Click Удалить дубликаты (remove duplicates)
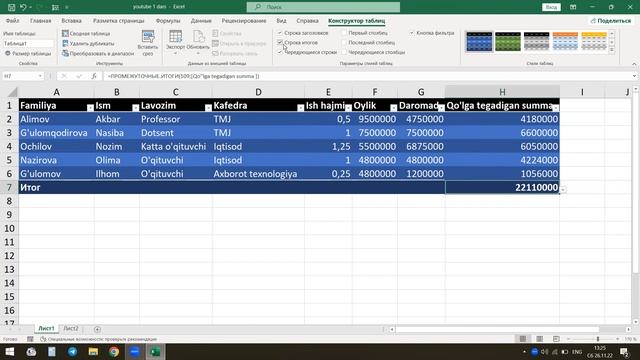640x360 pixels. (x=88, y=43)
